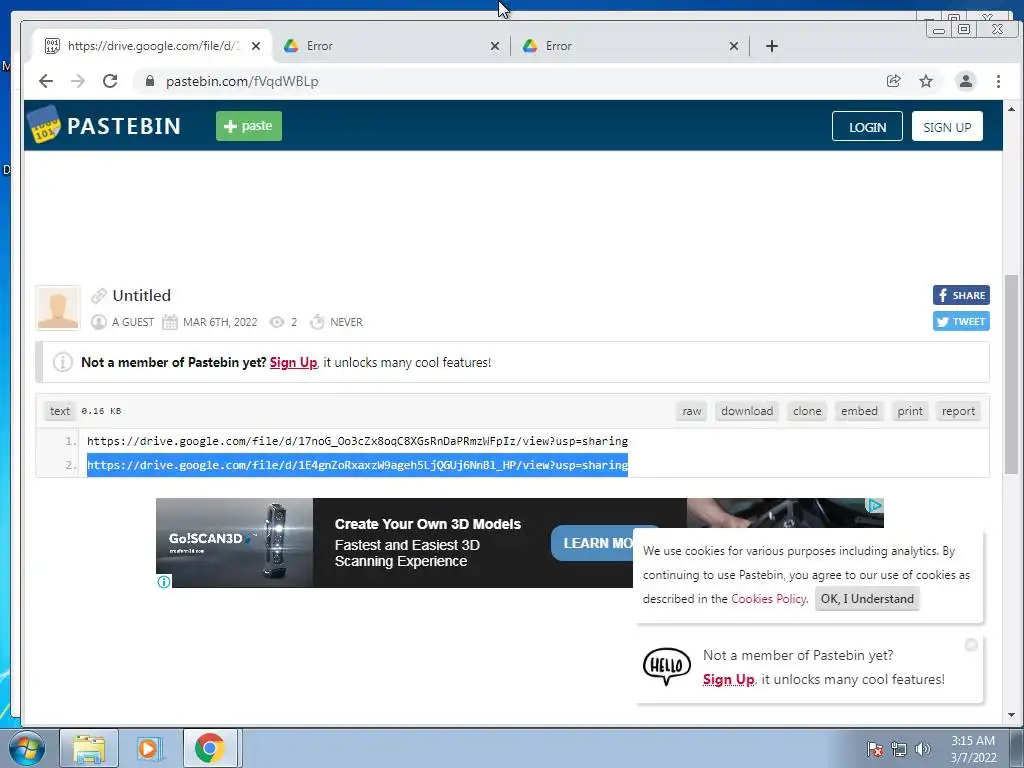Click the highlighted second Drive URL line
This screenshot has width=1024, height=768.
click(x=357, y=465)
